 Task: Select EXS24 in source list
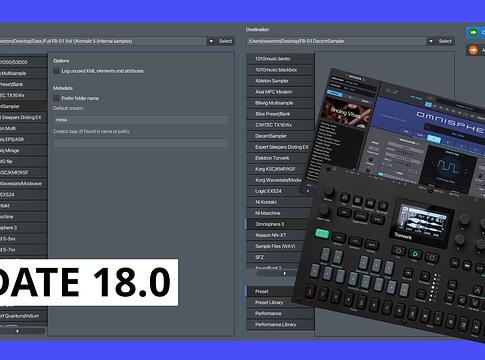pos(24,194)
